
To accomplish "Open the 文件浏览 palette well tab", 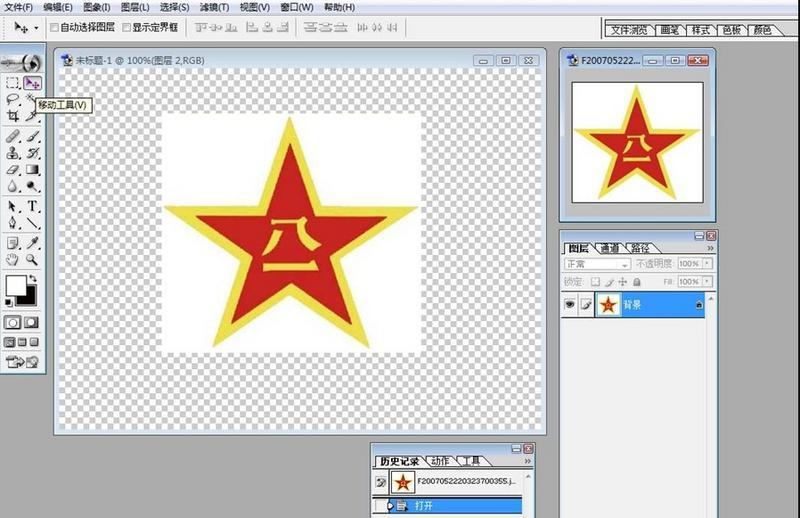I will (629, 30).
